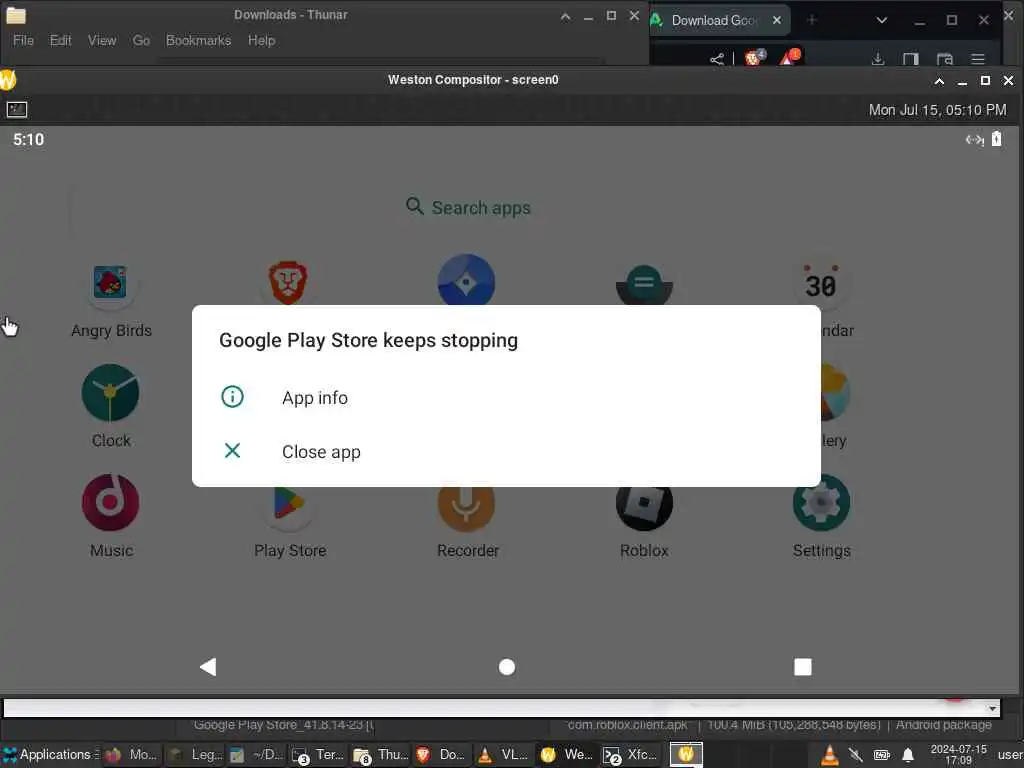Tap the Android home circle button
Image resolution: width=1024 pixels, height=768 pixels.
pyautogui.click(x=507, y=667)
